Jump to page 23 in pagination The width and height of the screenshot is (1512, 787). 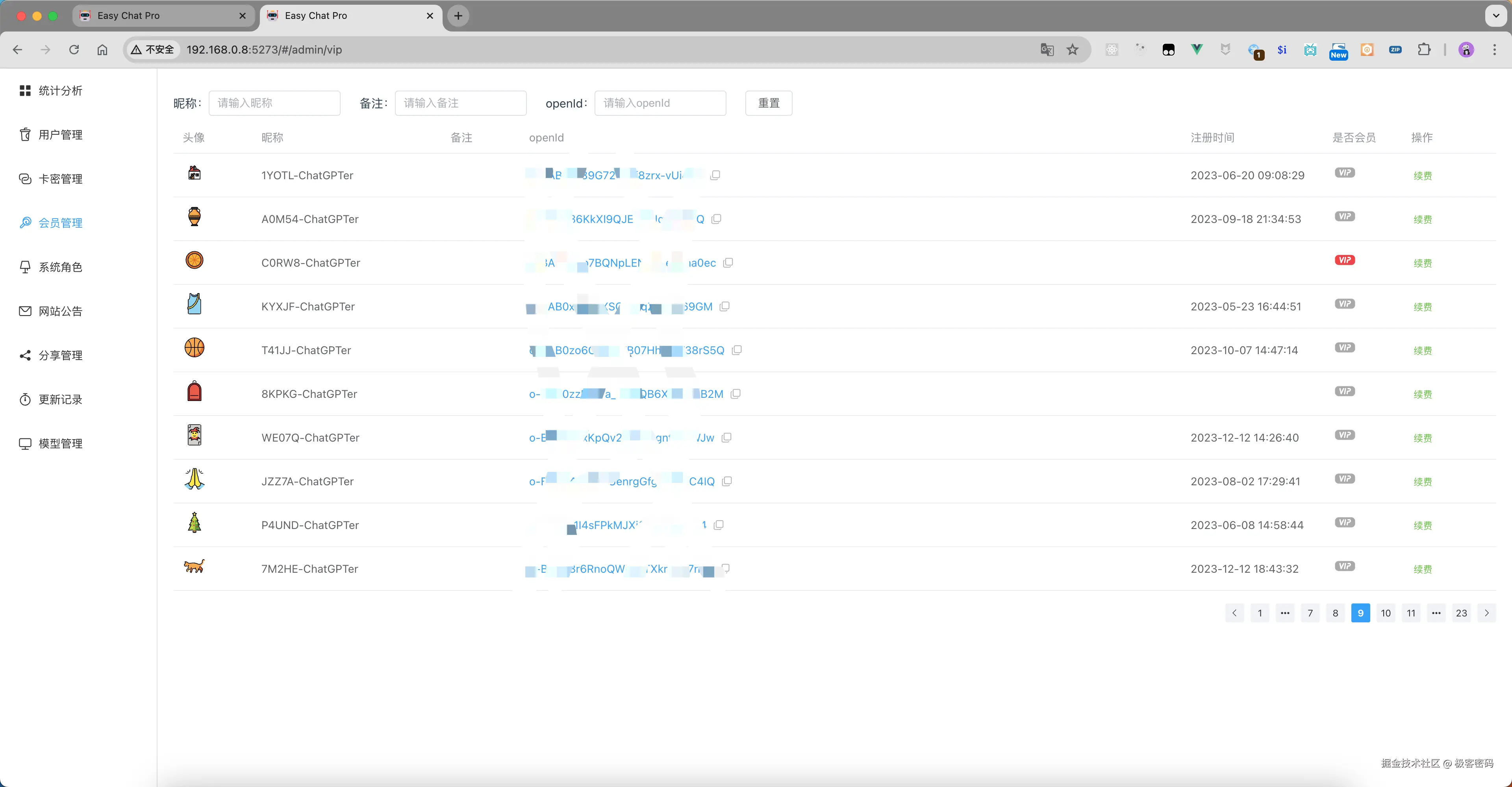[x=1461, y=613]
